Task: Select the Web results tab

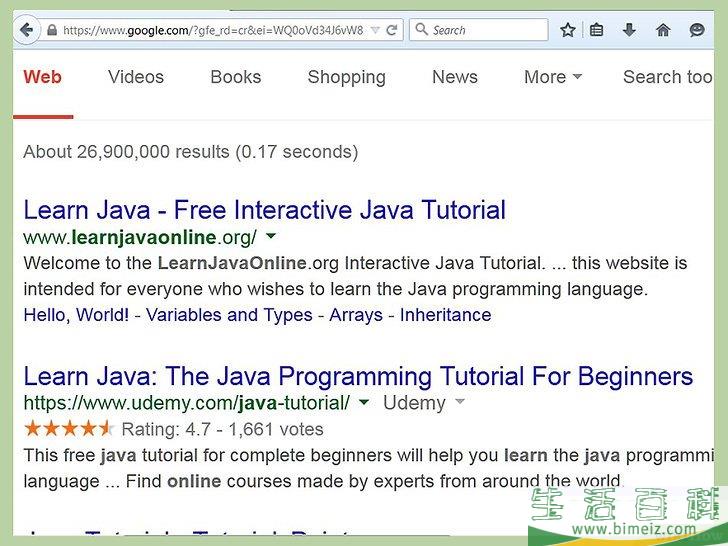Action: click(42, 77)
